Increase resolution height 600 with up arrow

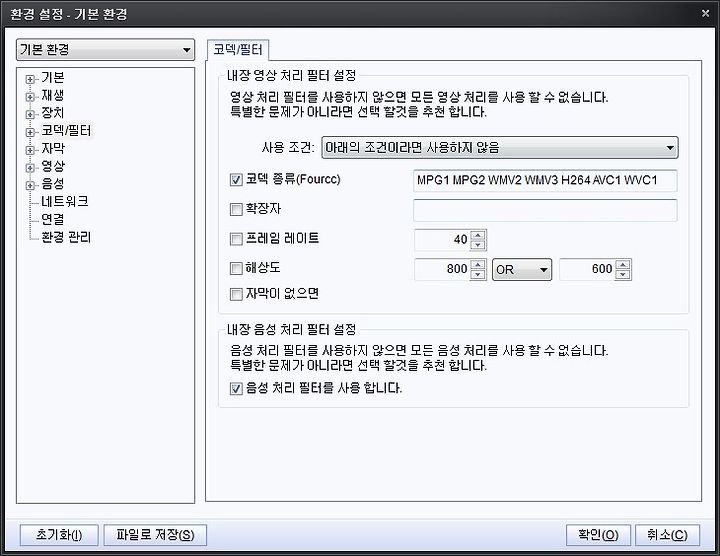pyautogui.click(x=623, y=264)
